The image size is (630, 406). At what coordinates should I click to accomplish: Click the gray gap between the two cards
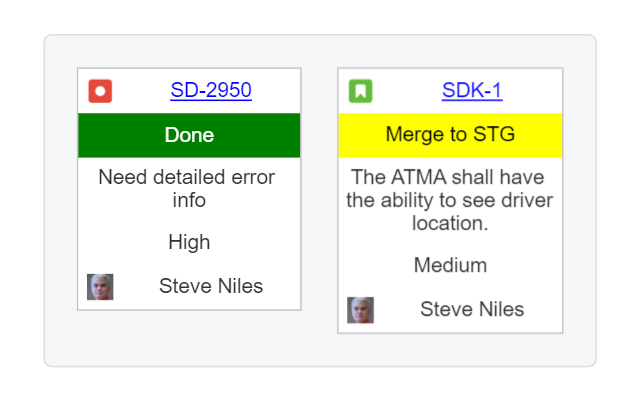click(319, 200)
